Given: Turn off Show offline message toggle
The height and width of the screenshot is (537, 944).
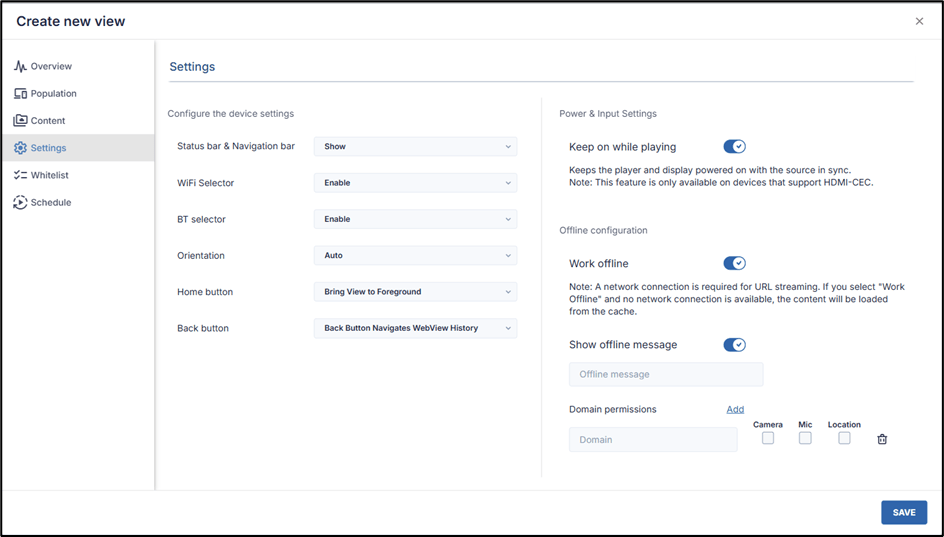Looking at the screenshot, I should point(734,345).
